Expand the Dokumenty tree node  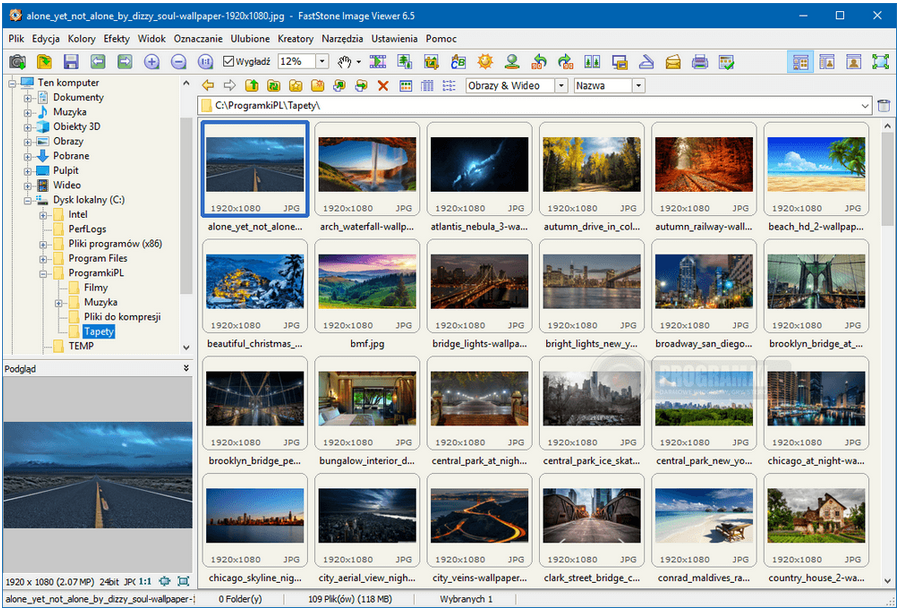[x=28, y=98]
